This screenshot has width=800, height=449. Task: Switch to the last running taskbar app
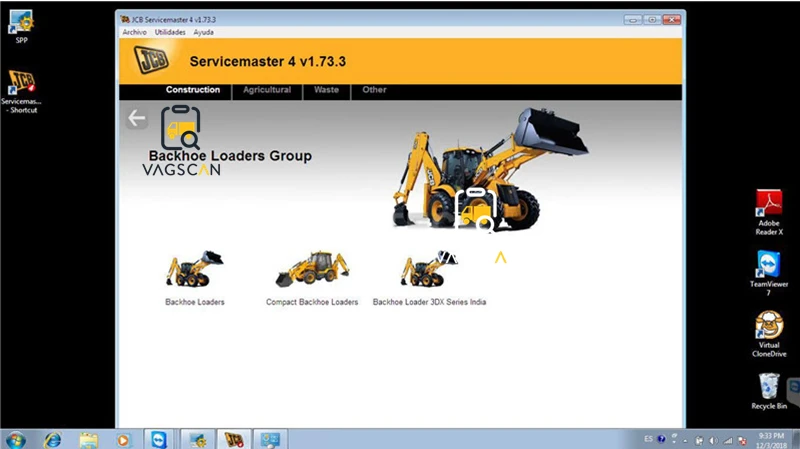point(270,439)
